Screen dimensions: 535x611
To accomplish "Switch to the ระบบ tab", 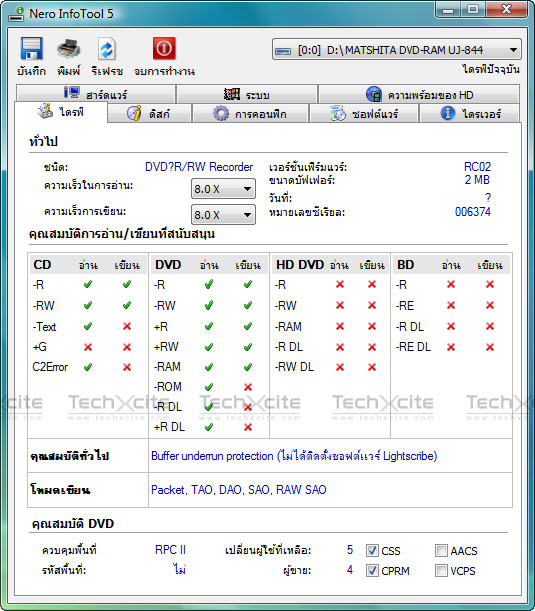I will pos(247,94).
